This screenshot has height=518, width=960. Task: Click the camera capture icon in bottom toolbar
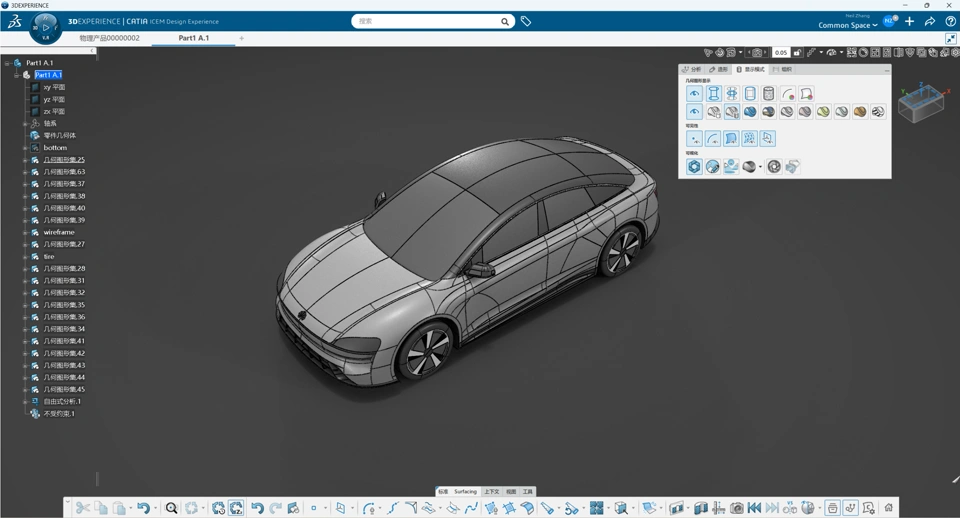click(x=736, y=508)
